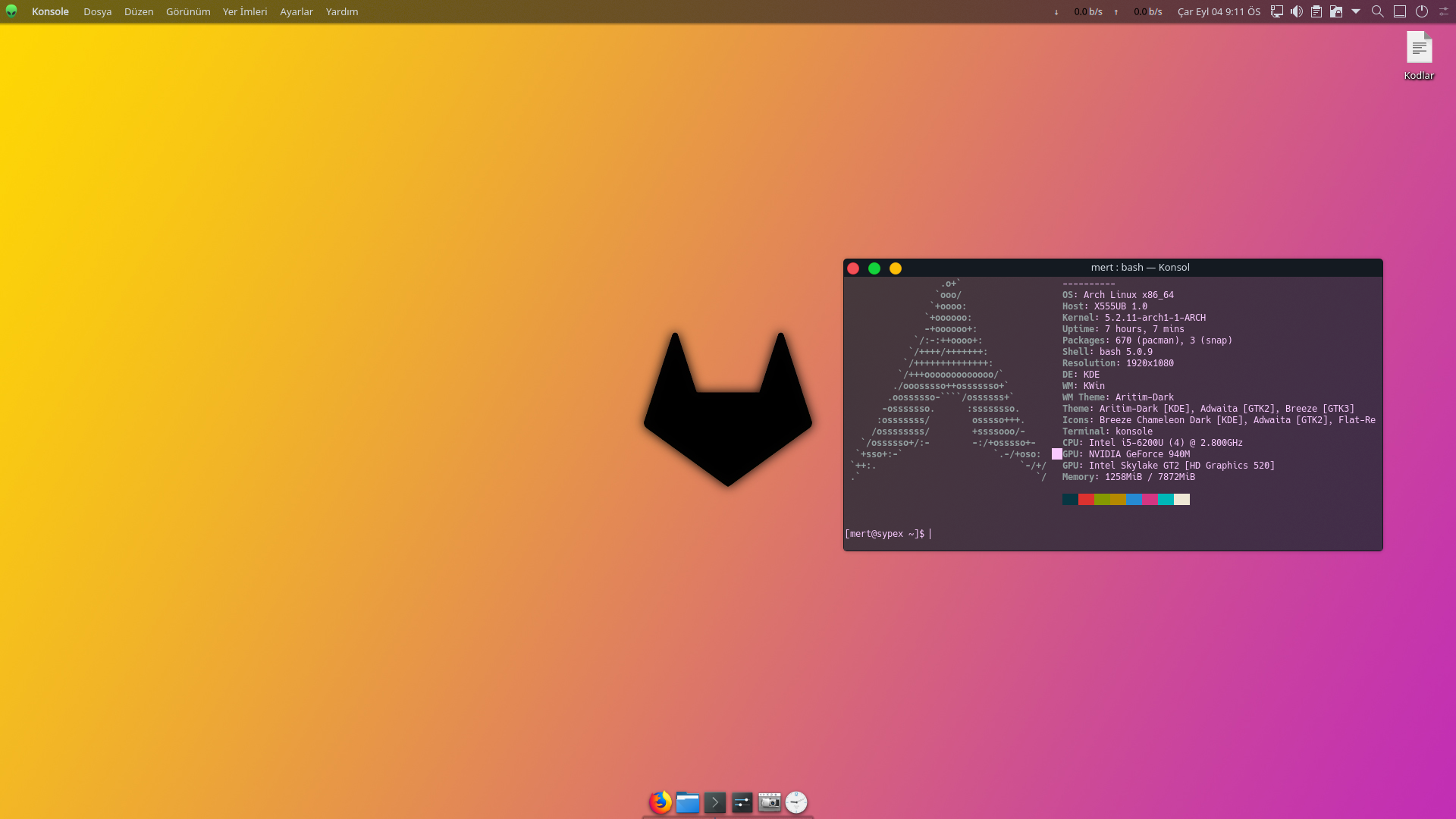Open the Yardım menu
1456x819 pixels.
click(342, 11)
